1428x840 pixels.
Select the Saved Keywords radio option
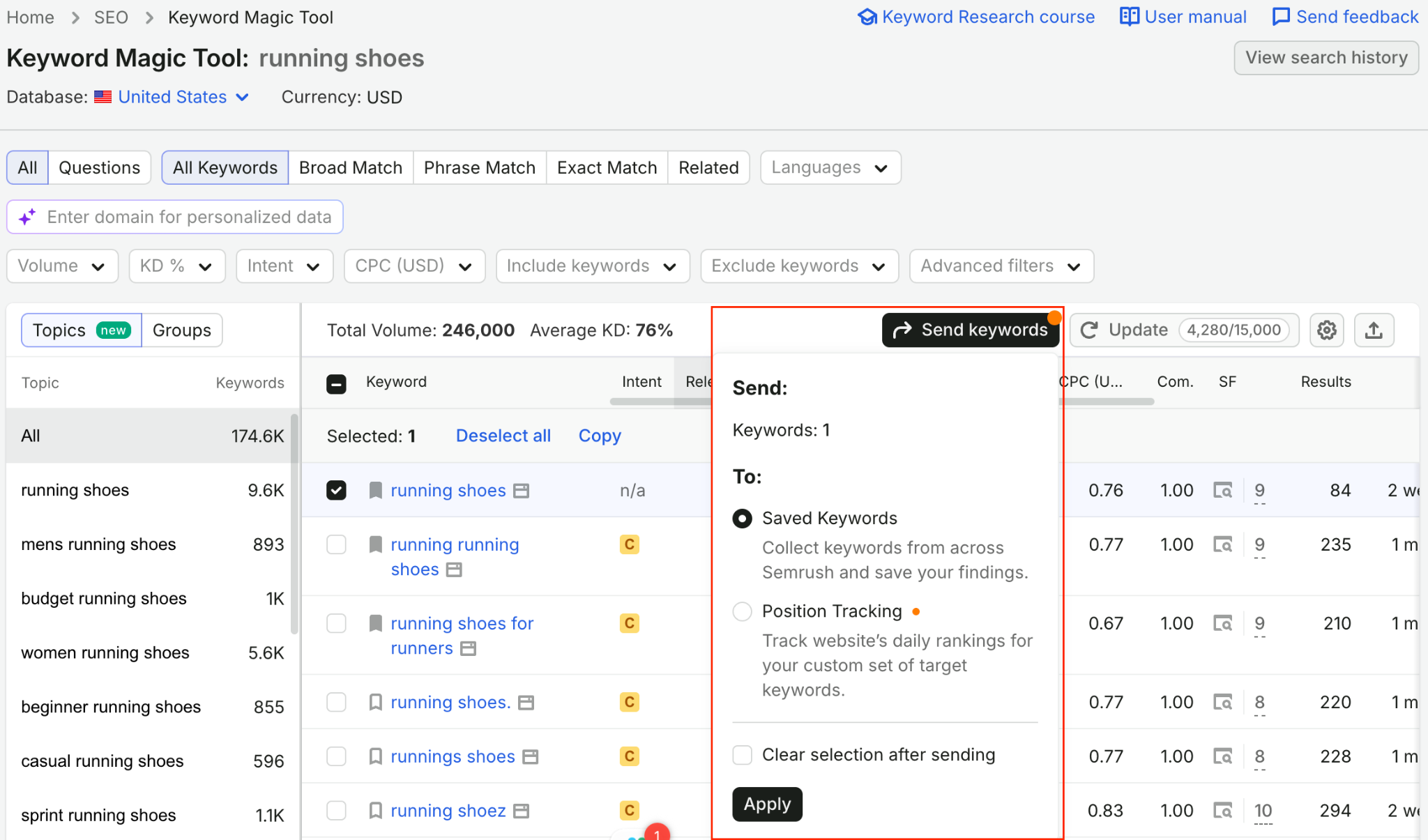coord(742,519)
